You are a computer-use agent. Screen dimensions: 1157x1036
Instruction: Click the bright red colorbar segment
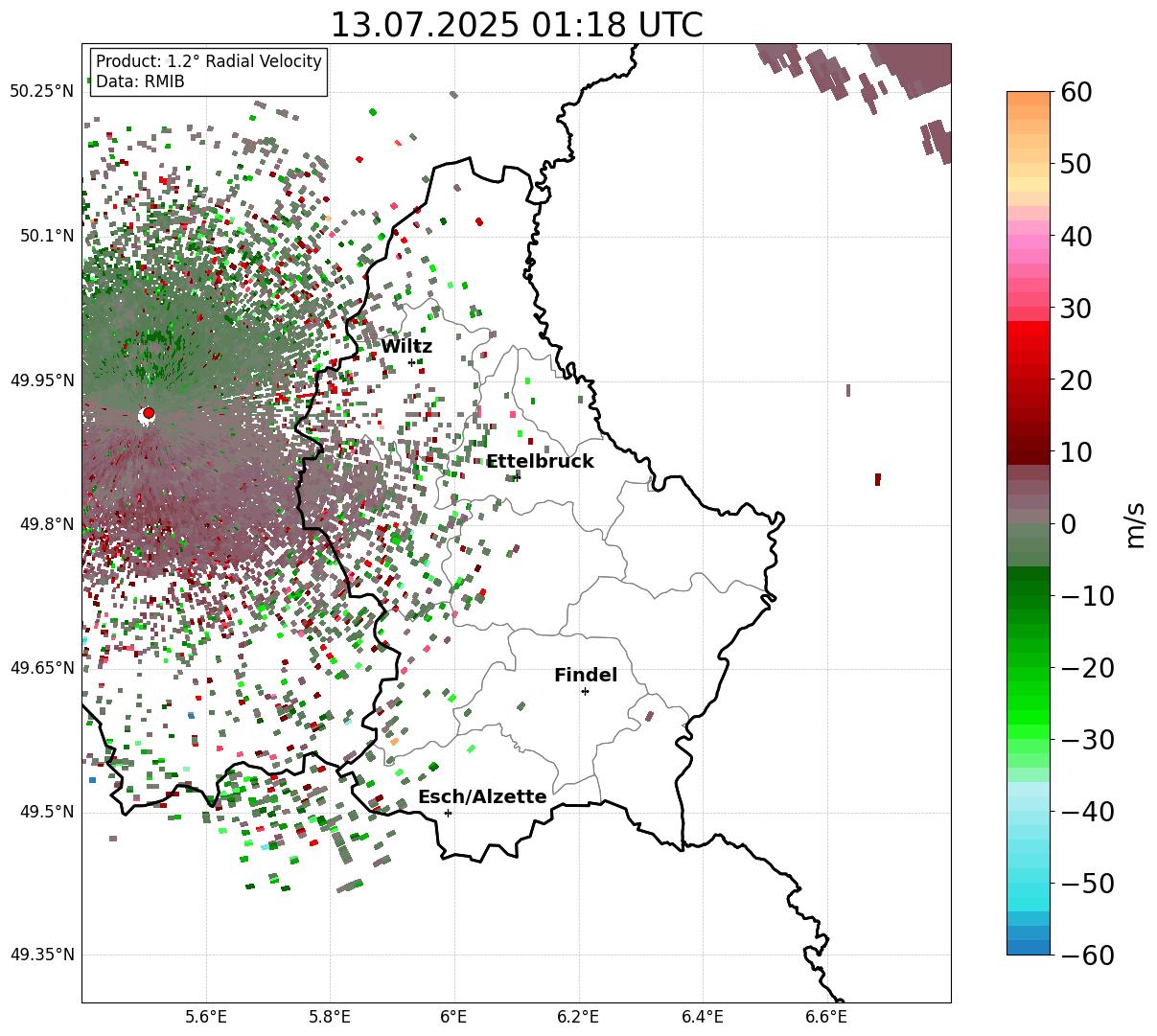(x=1029, y=329)
